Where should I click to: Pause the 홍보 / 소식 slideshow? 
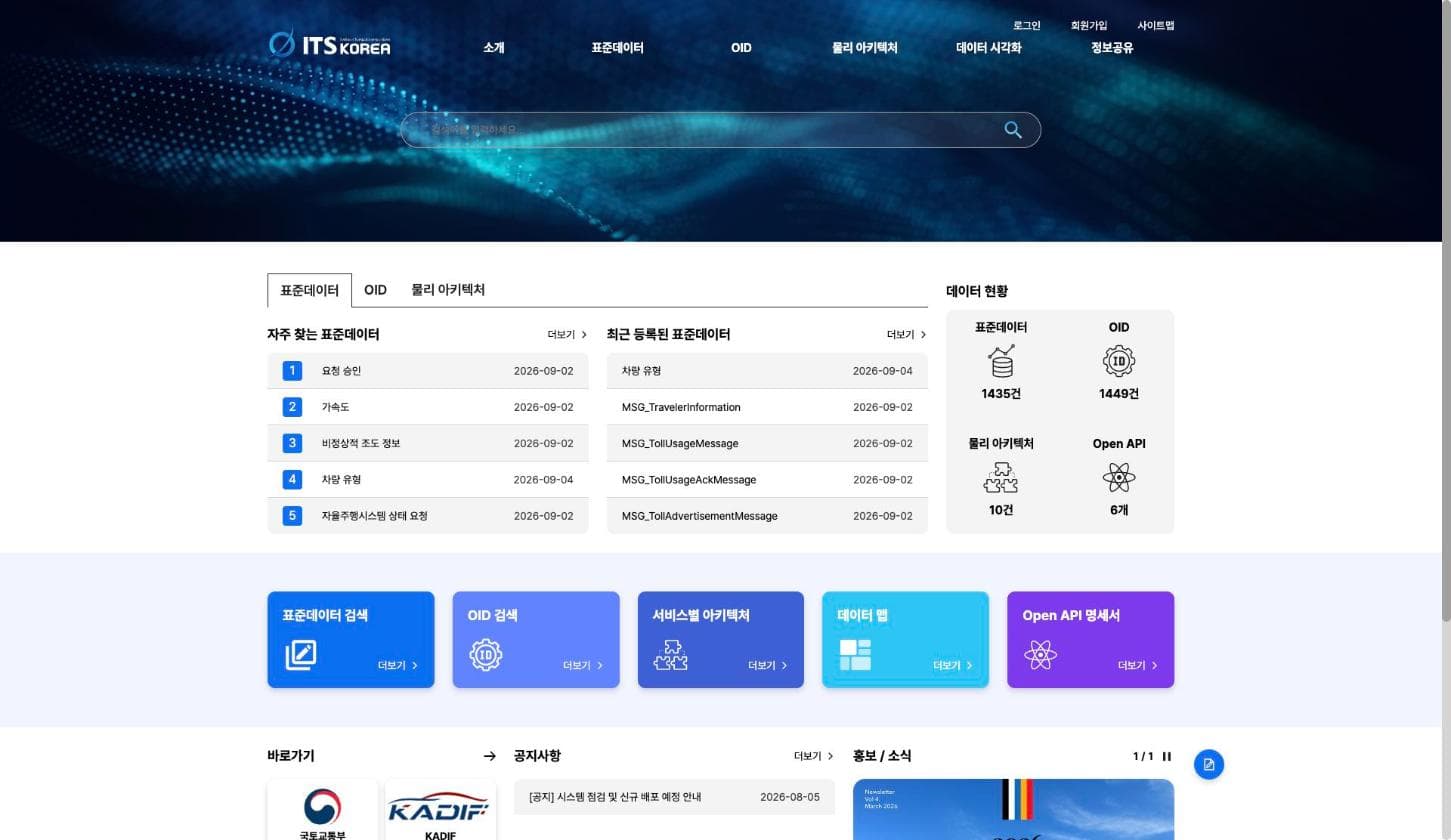(x=1167, y=756)
